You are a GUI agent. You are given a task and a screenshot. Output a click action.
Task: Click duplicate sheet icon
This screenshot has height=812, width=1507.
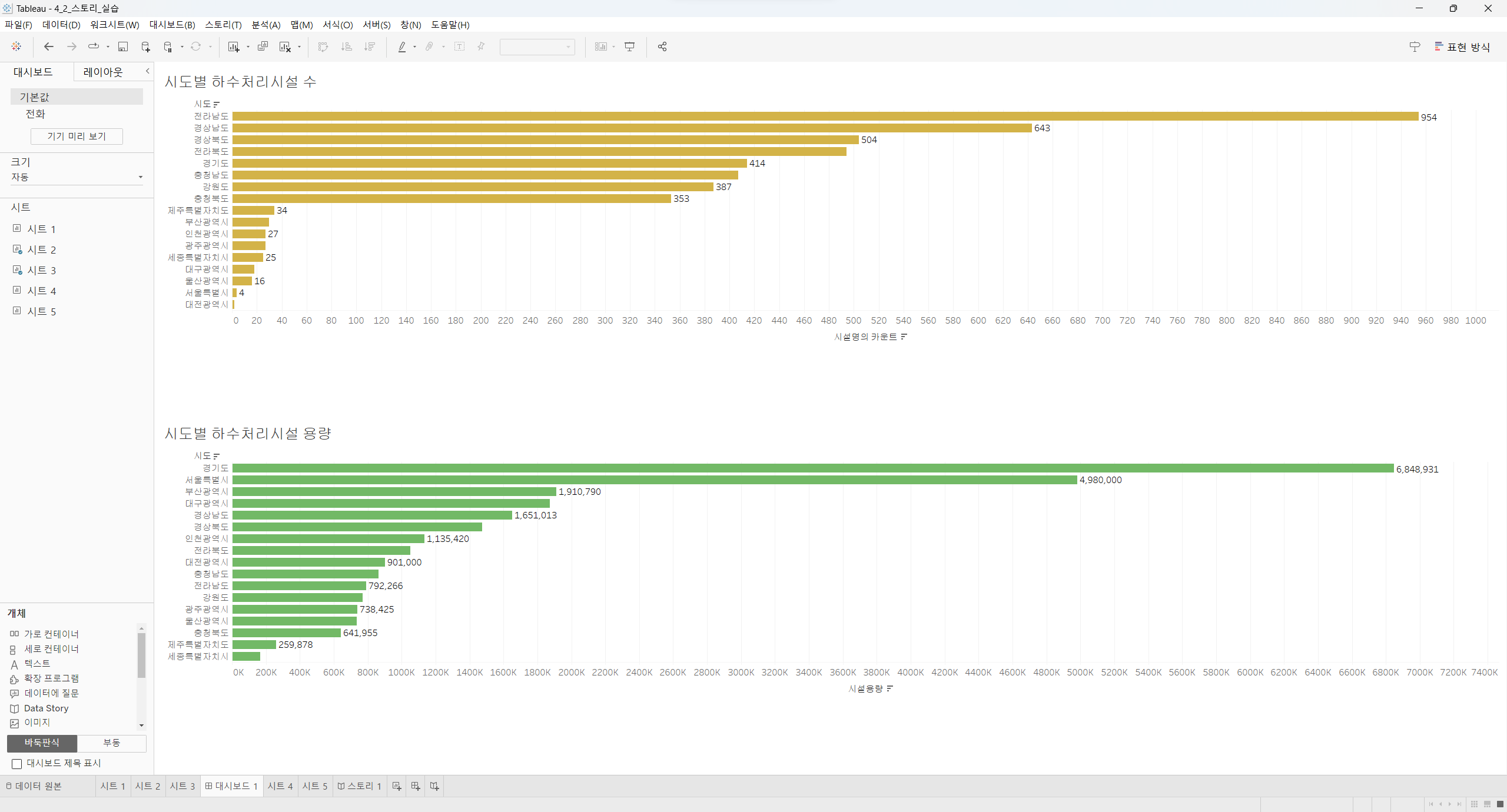[x=263, y=46]
